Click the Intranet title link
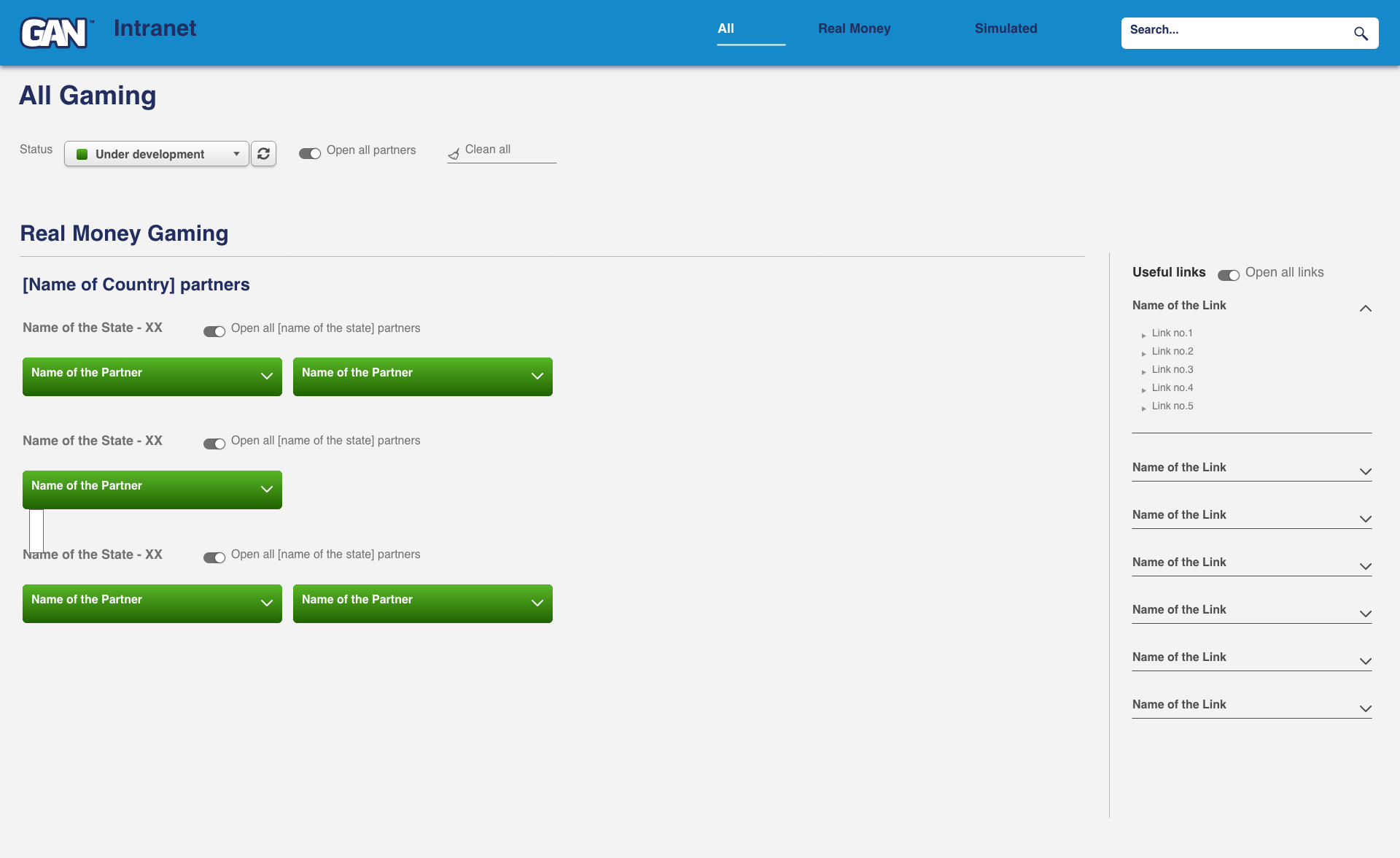The width and height of the screenshot is (1400, 858). pos(155,28)
